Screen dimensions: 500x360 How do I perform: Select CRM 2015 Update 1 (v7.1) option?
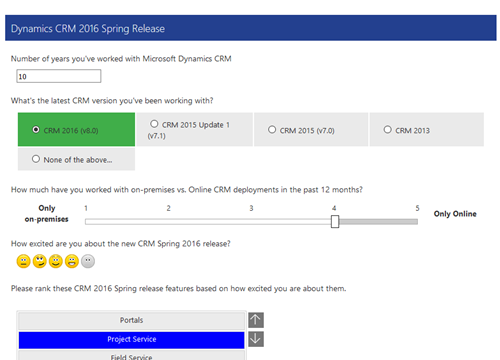point(154,124)
